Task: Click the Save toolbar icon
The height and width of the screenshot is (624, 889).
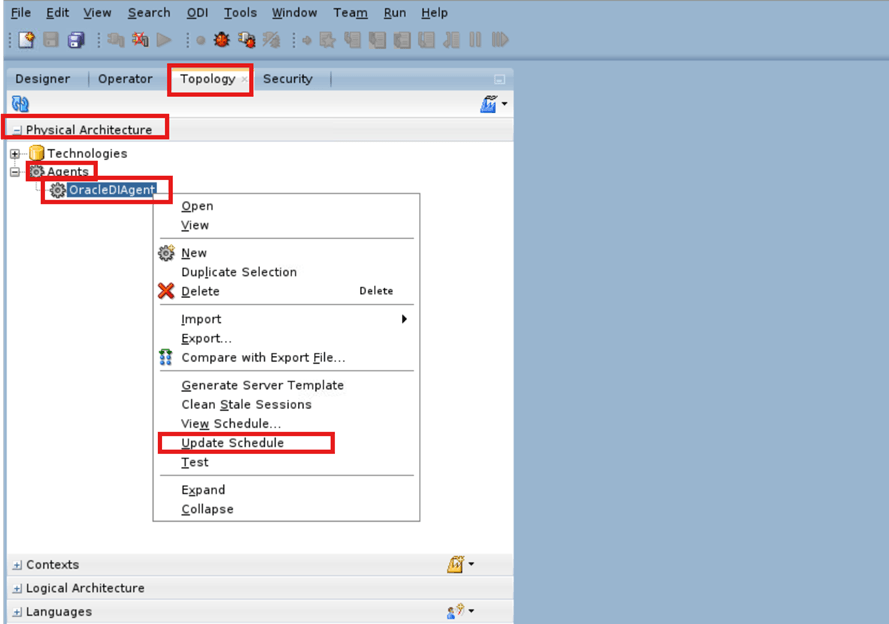Action: [x=49, y=40]
